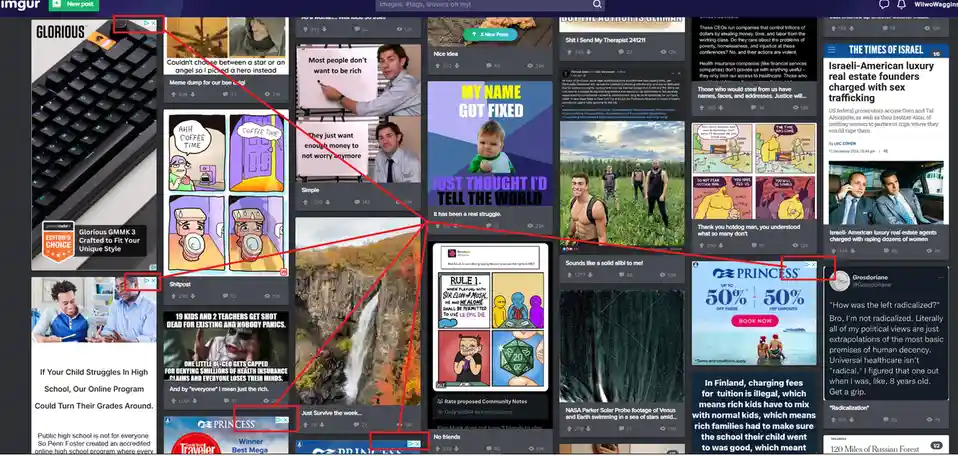Open the My Name Got Fixed meme
The height and width of the screenshot is (456, 958).
pyautogui.click(x=490, y=144)
